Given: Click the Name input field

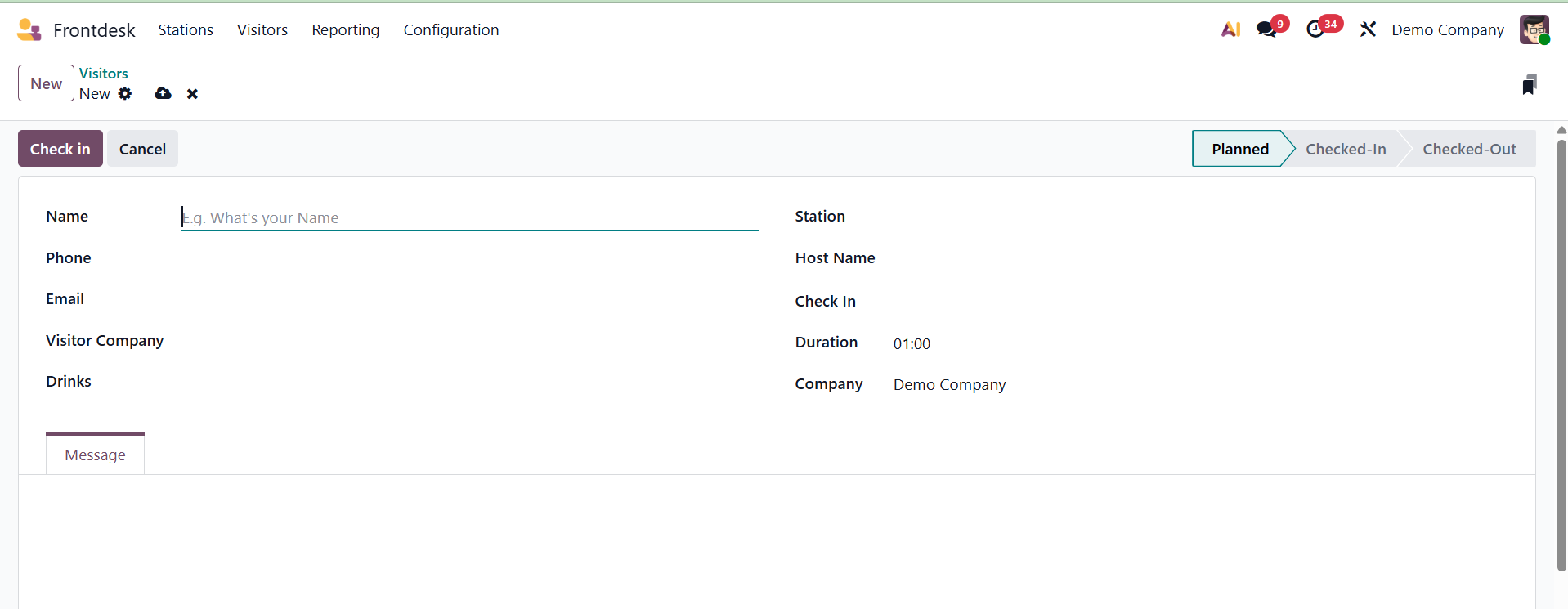Looking at the screenshot, I should pos(469,218).
